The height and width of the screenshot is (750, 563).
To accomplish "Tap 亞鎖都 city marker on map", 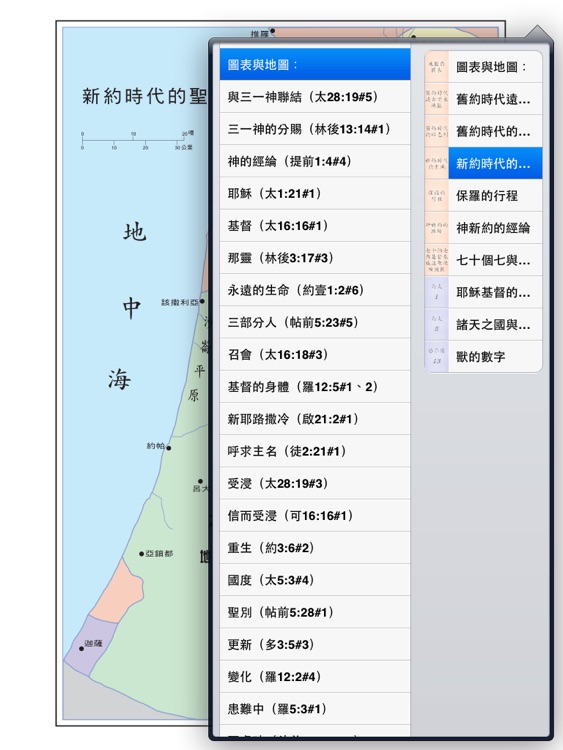I will (x=142, y=554).
